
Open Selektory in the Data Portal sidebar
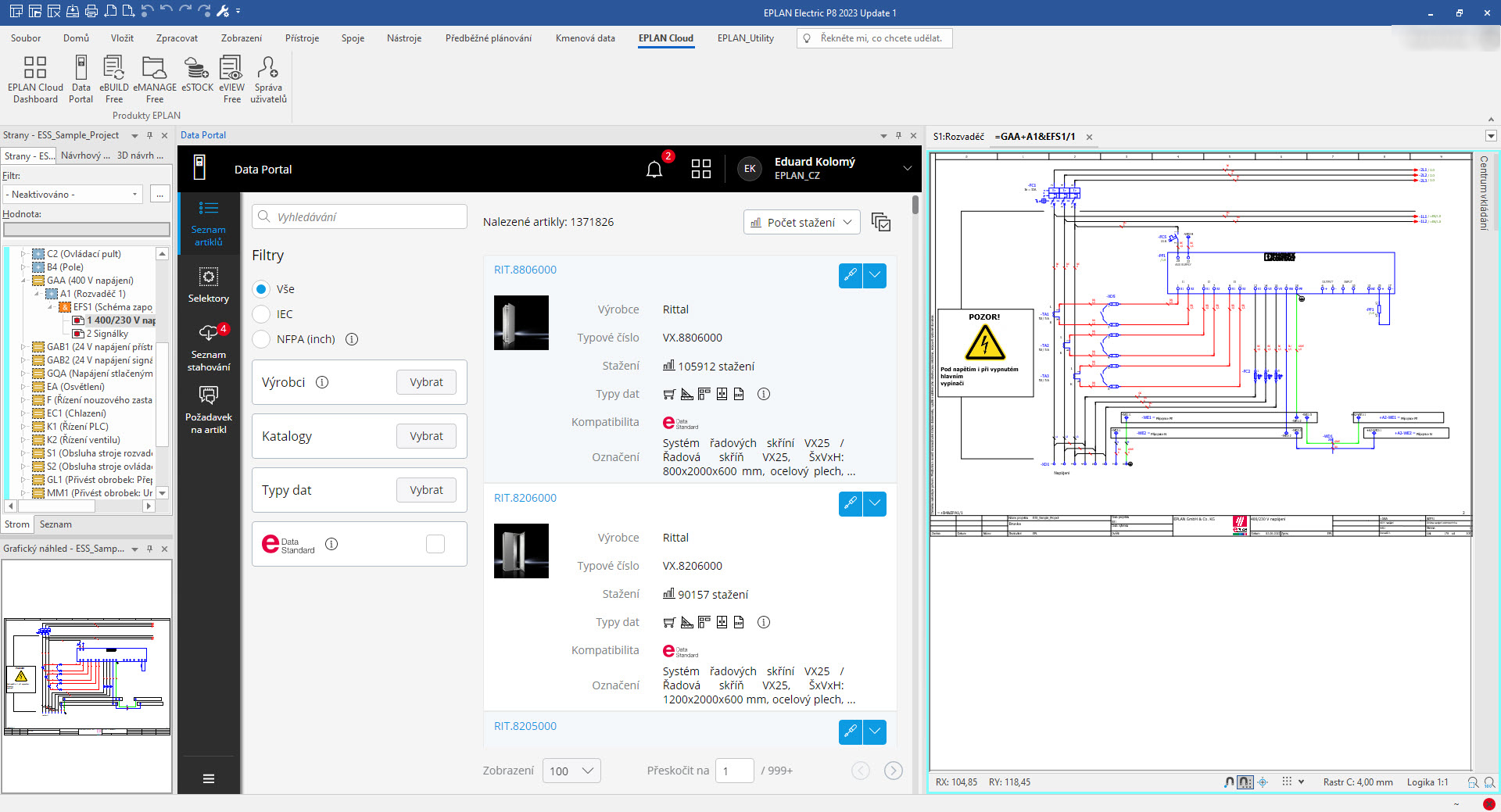209,285
